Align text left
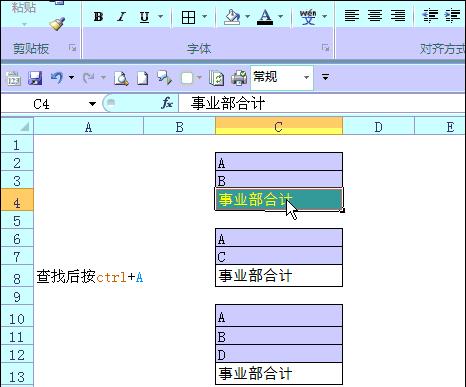The height and width of the screenshot is (387, 466). (352, 16)
